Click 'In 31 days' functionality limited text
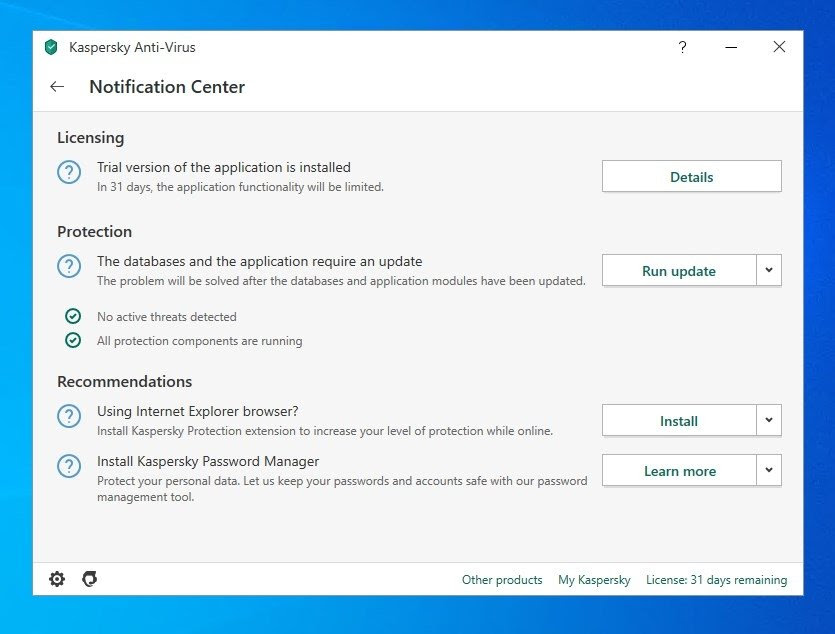 pyautogui.click(x=240, y=187)
